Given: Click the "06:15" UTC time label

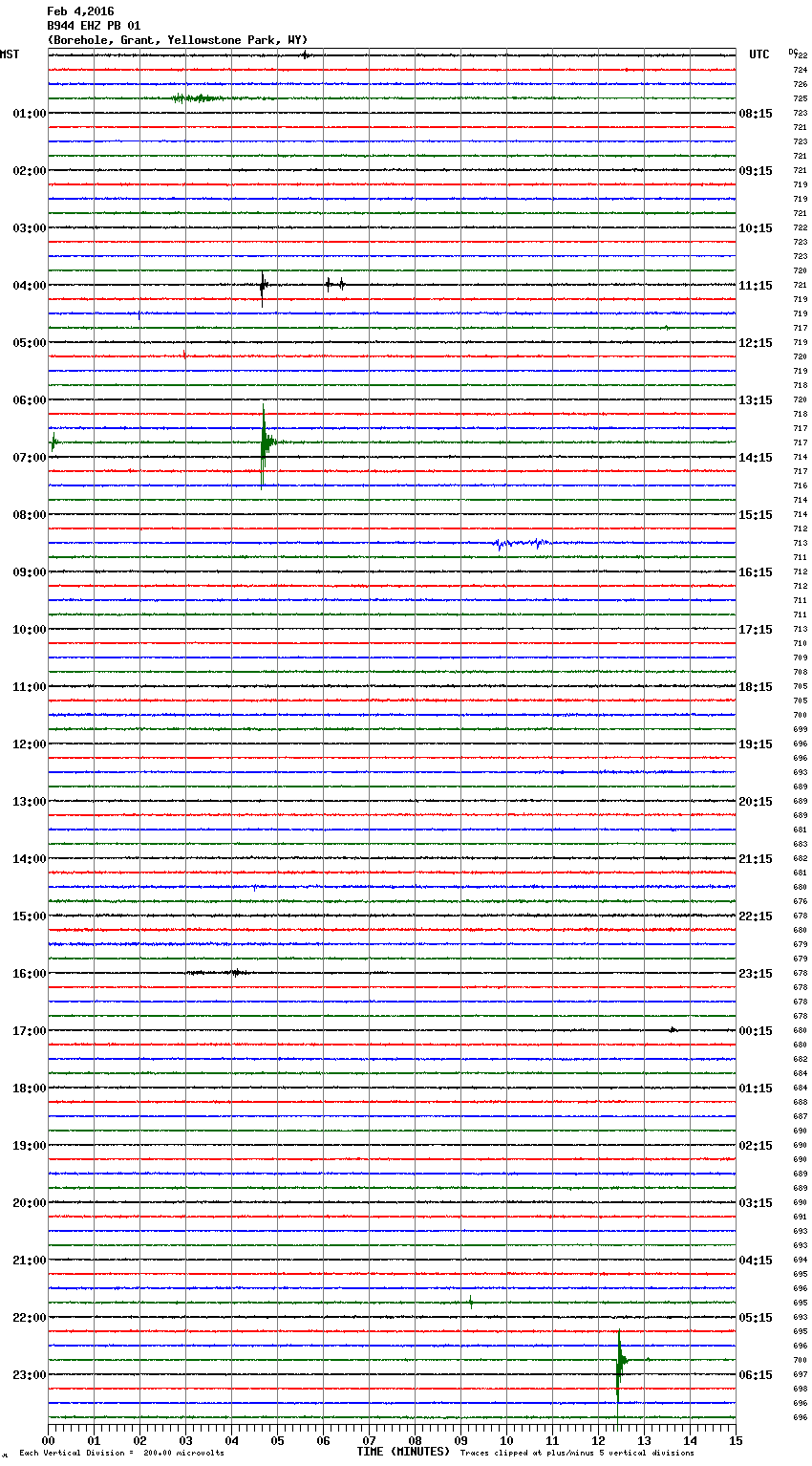Looking at the screenshot, I should [756, 1375].
